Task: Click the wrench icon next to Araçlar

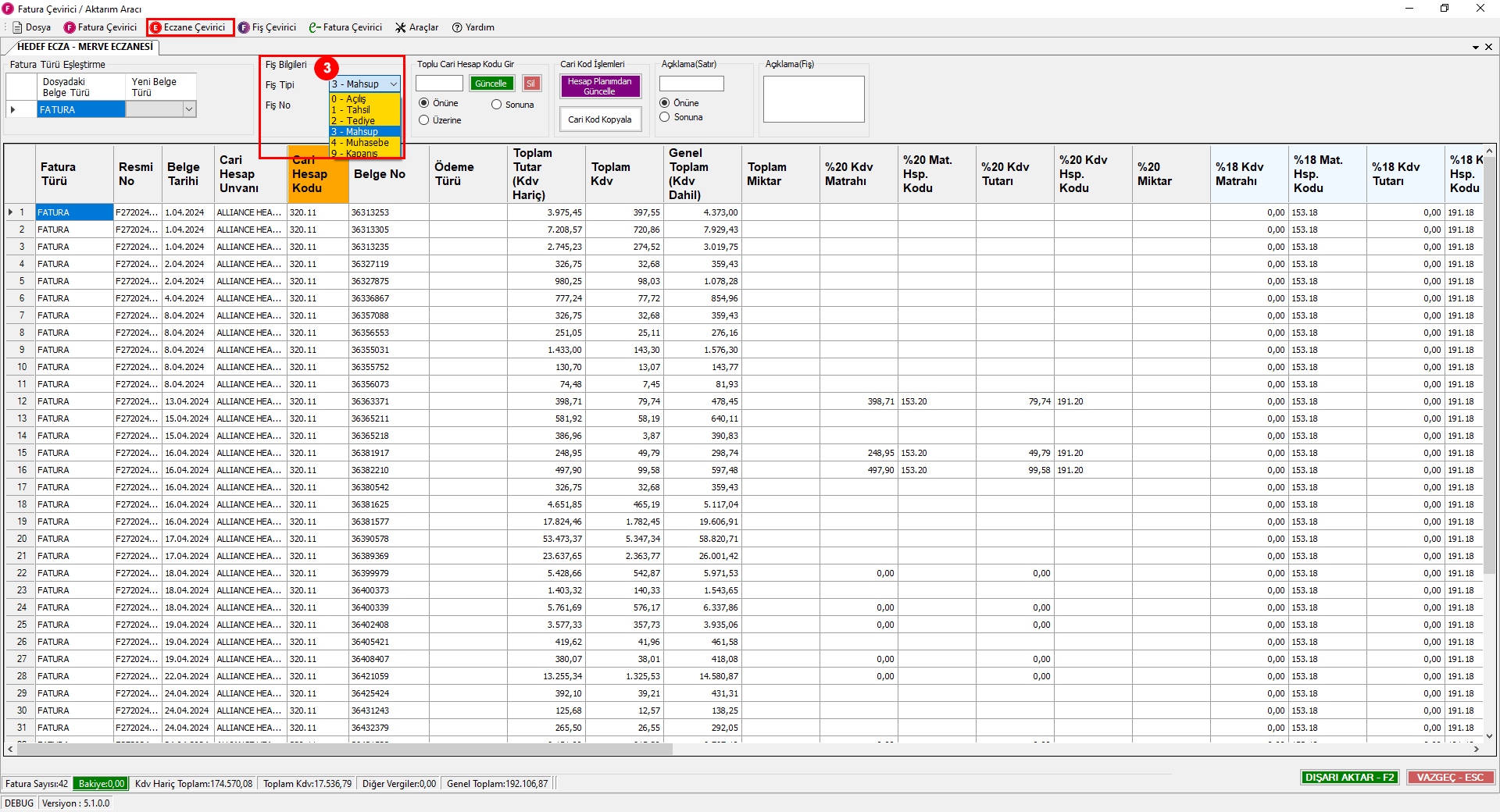Action: (401, 27)
